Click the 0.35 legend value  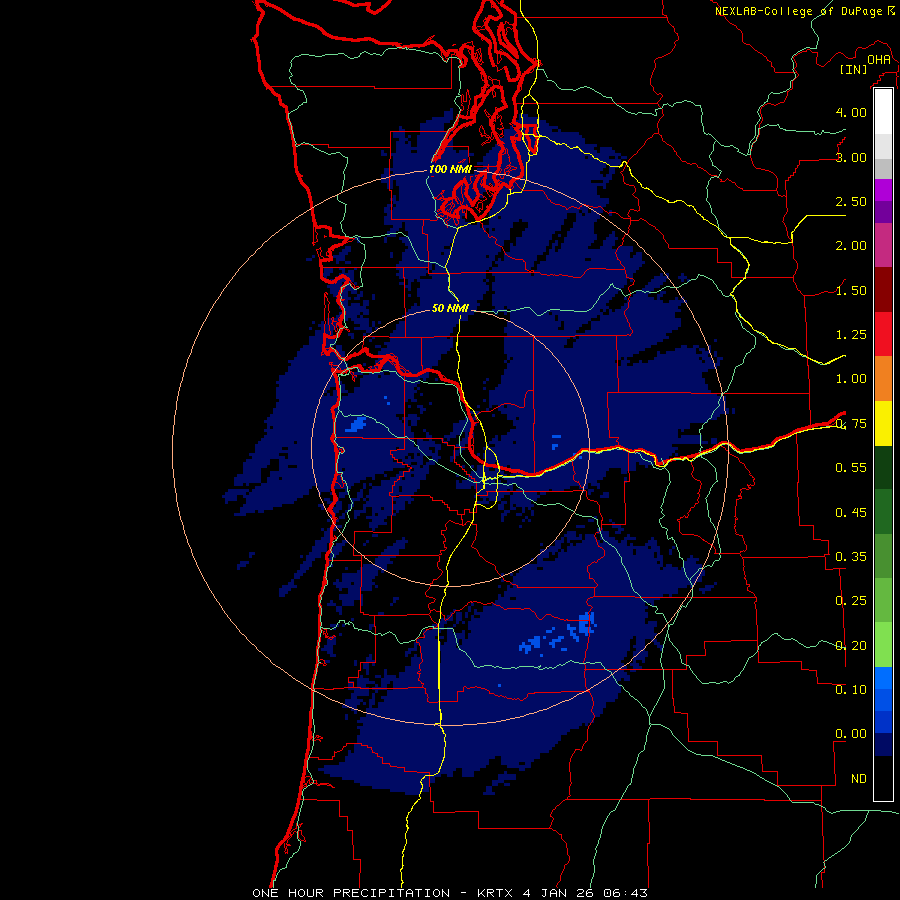851,557
